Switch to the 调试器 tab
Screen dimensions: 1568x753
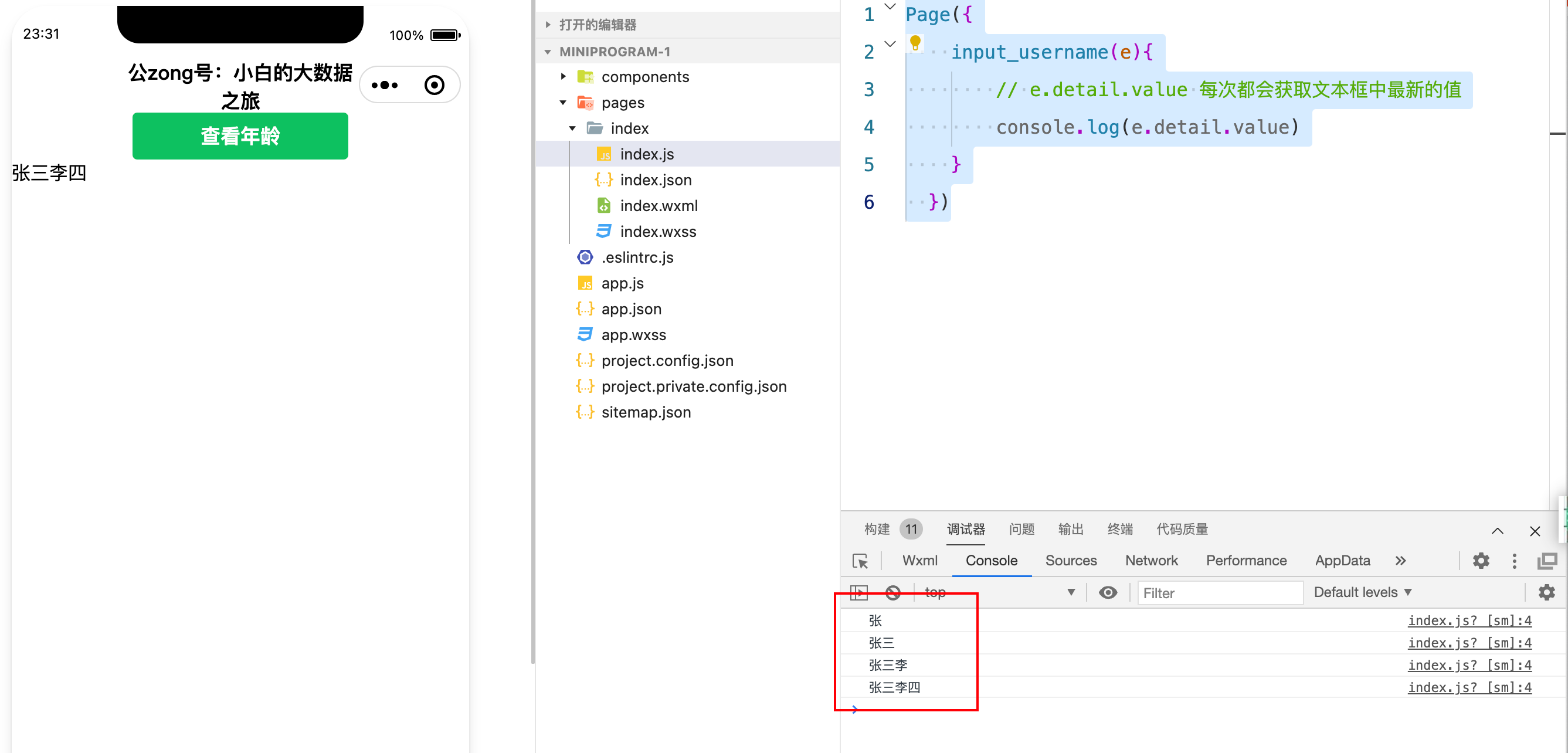966,529
